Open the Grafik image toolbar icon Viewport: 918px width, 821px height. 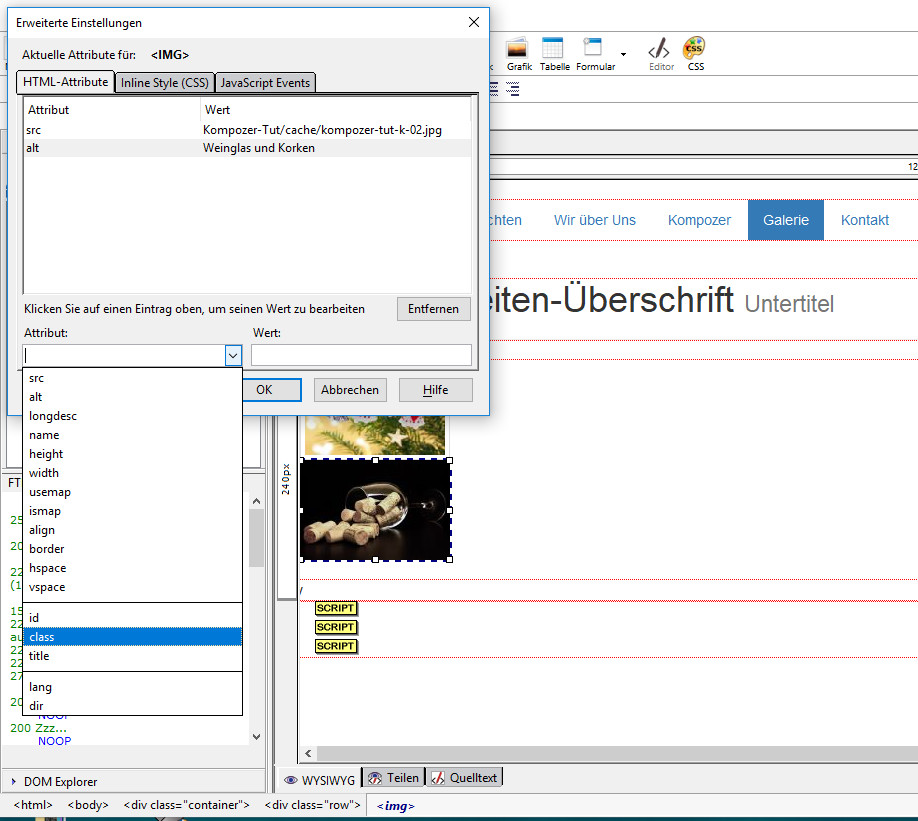[519, 54]
